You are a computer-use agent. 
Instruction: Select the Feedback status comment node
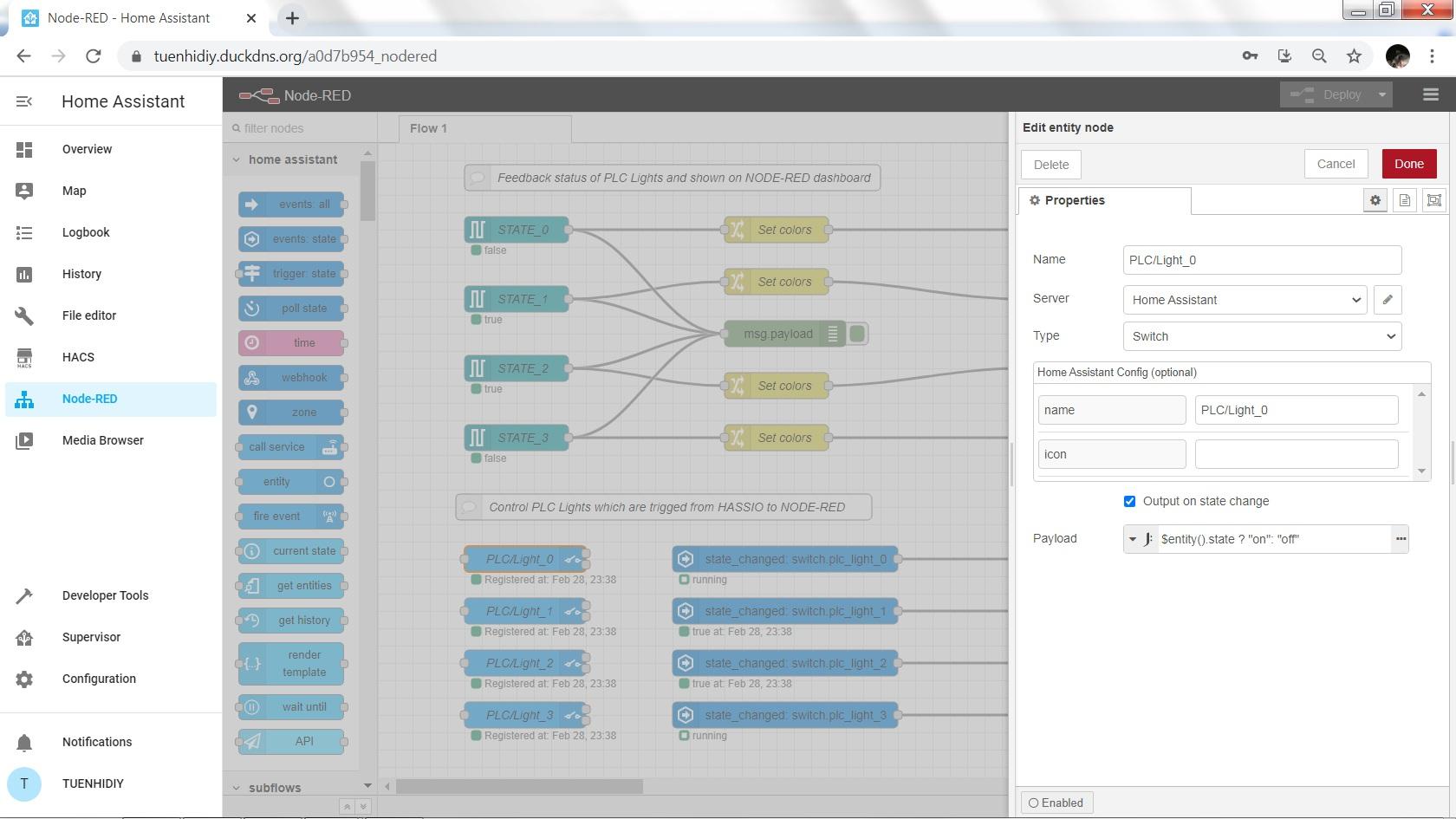point(673,178)
